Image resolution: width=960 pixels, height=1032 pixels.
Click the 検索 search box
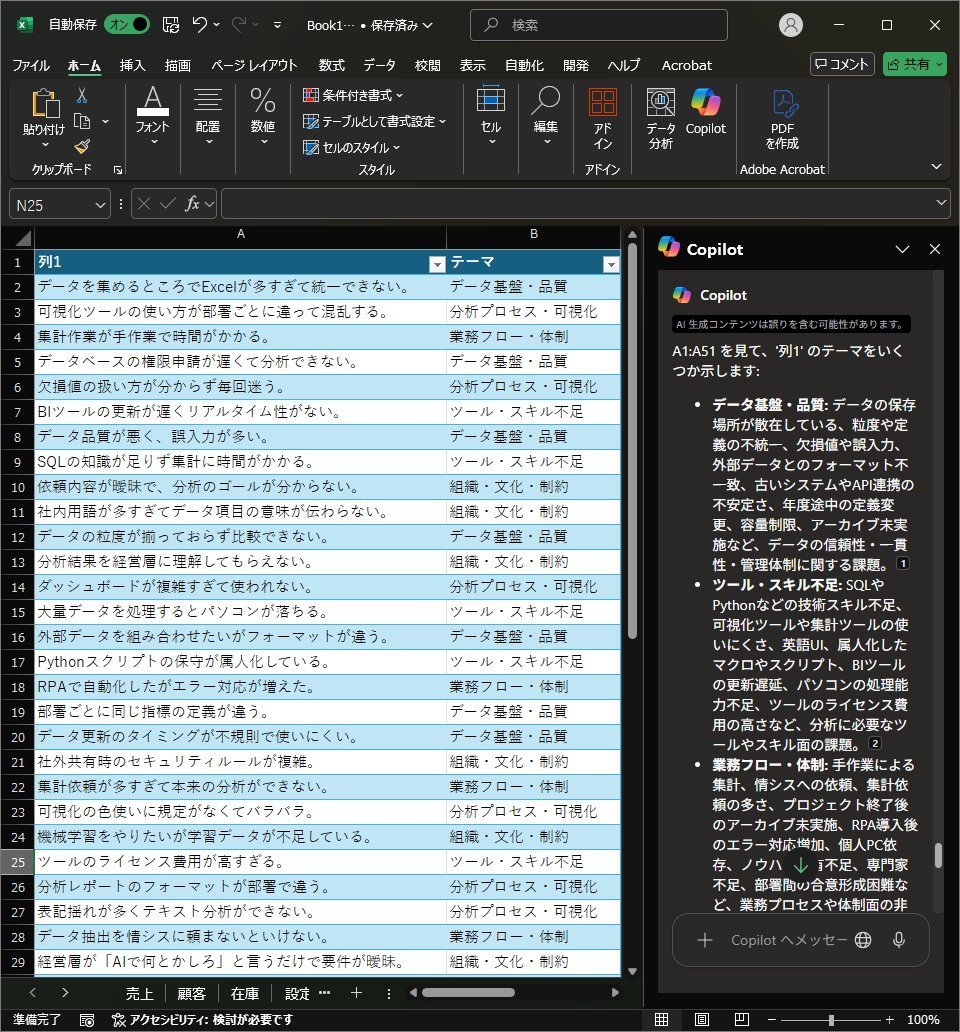coord(599,25)
